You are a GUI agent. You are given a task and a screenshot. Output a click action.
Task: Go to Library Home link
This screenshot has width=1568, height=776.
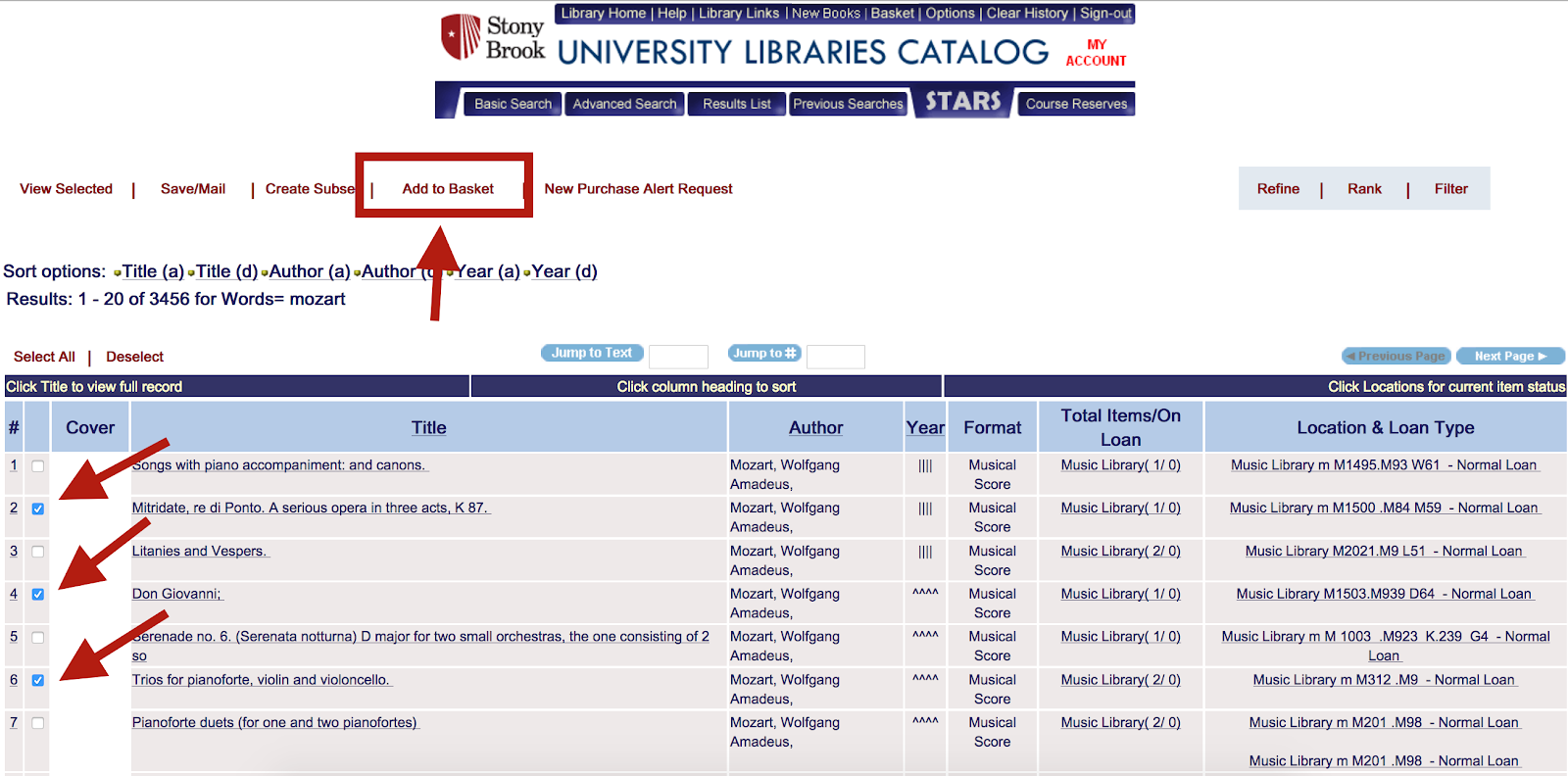(603, 14)
